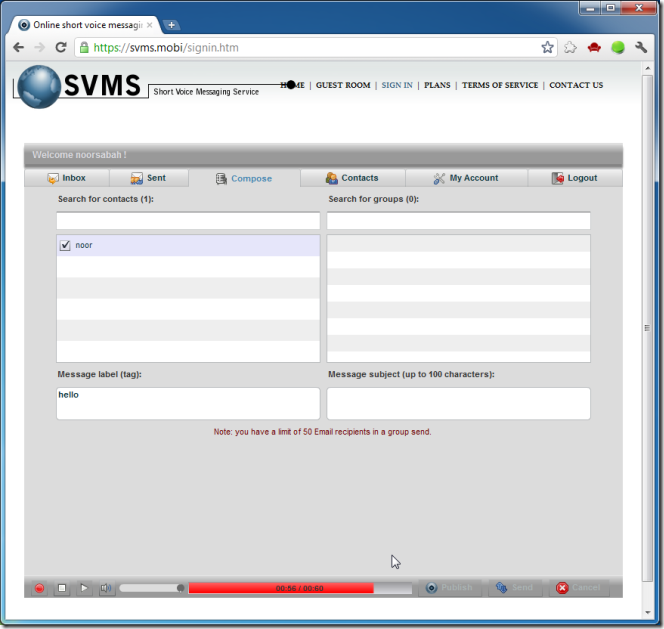Open a new browser tab
The height and width of the screenshot is (629, 664).
coord(172,25)
